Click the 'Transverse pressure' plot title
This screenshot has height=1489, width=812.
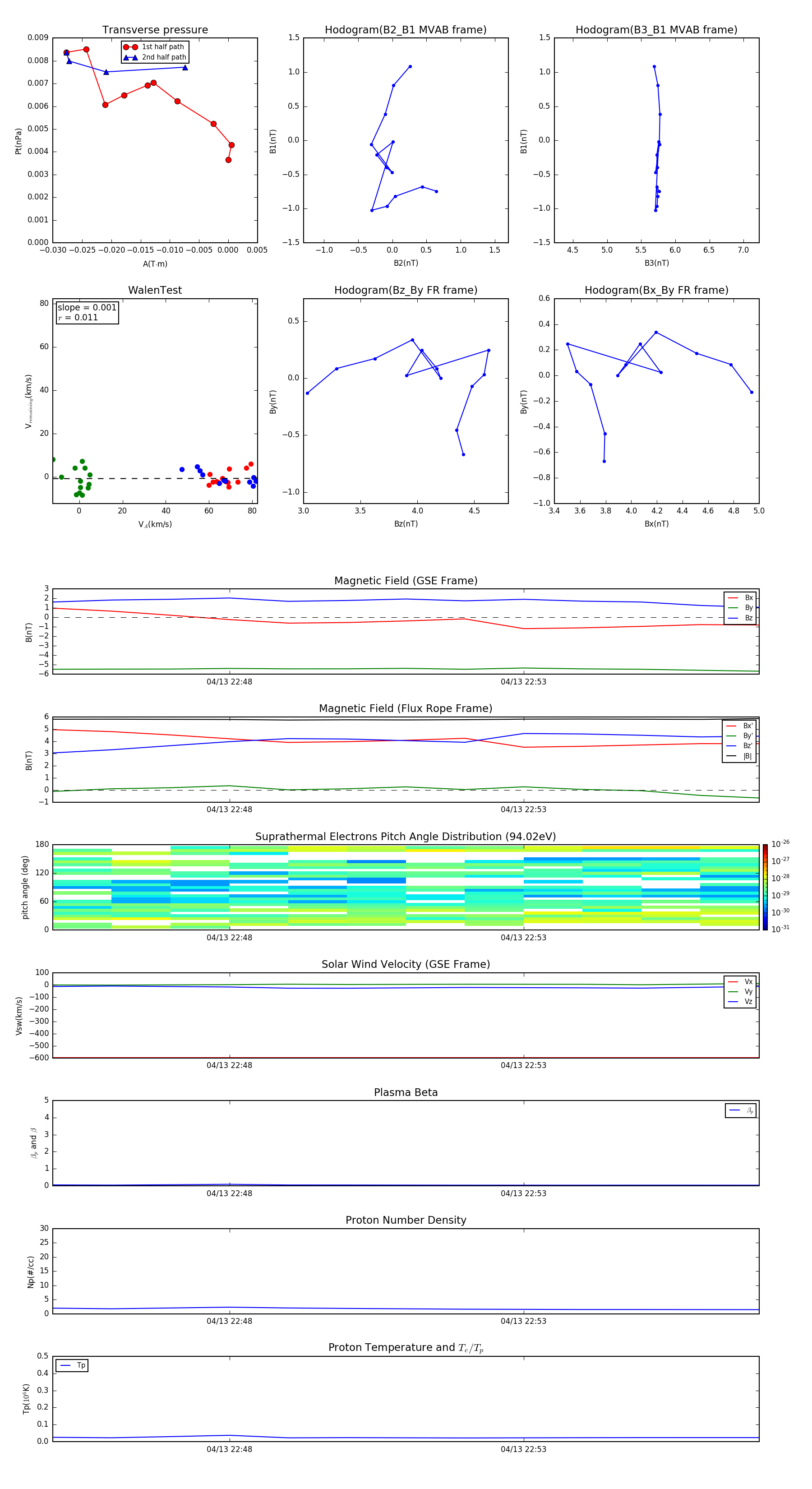click(155, 30)
